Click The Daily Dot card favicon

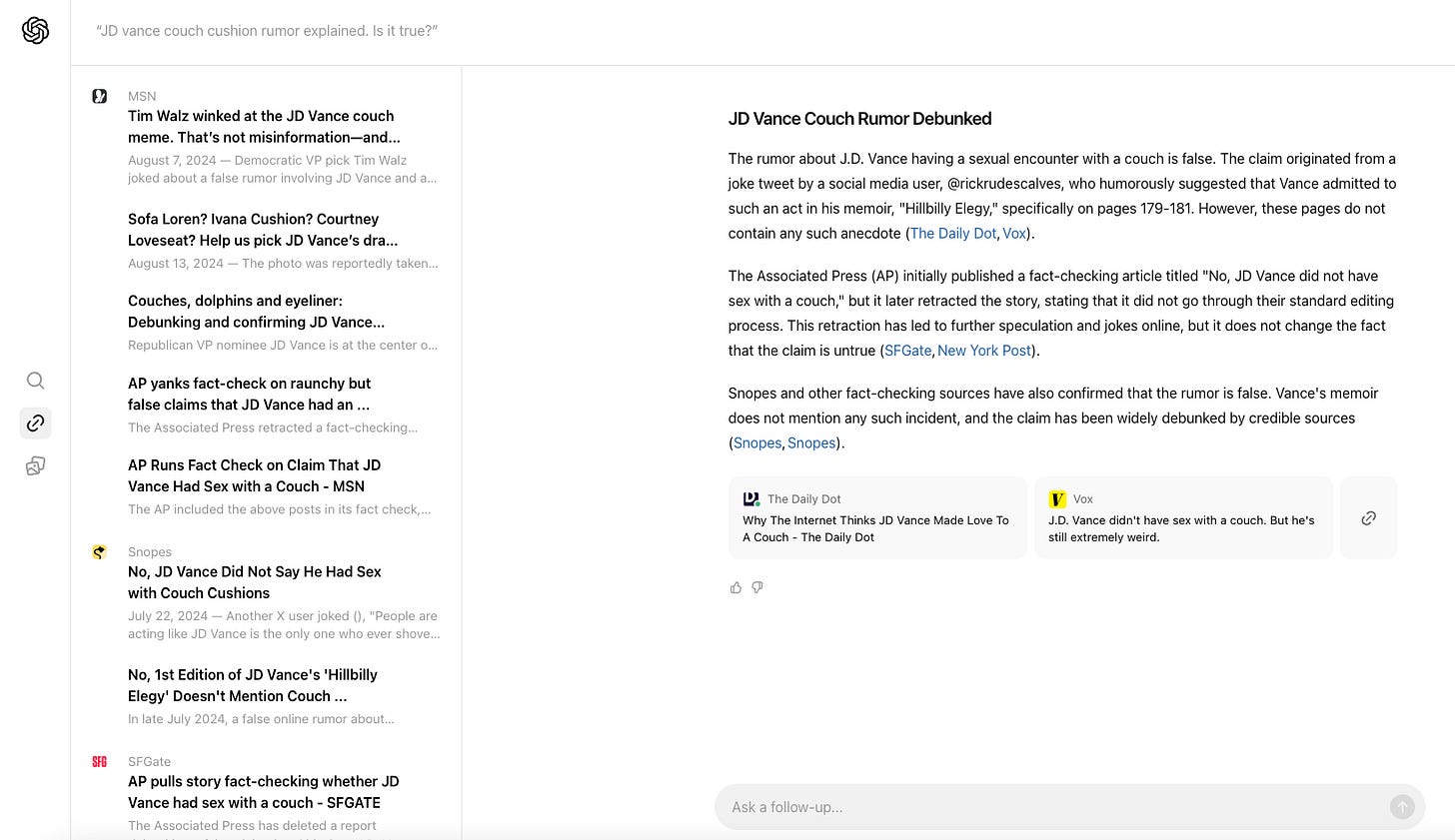point(751,498)
